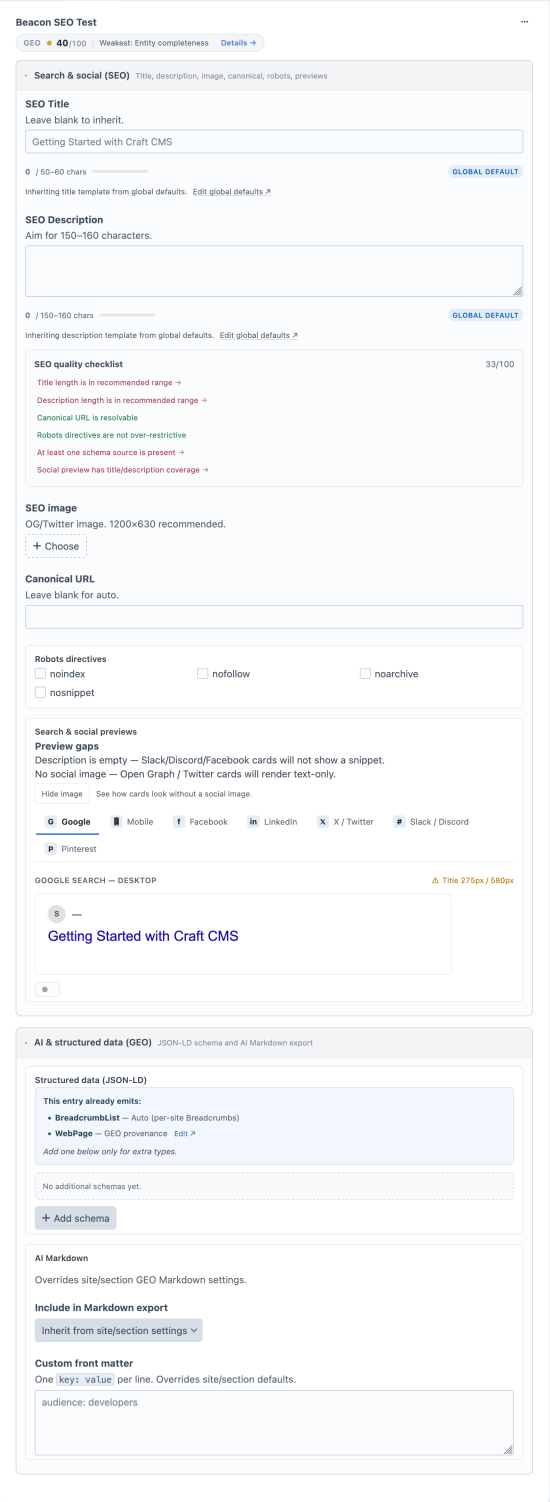550x1502 pixels.
Task: Click the Edit global defaults link under SEO Title
Action: click(231, 191)
